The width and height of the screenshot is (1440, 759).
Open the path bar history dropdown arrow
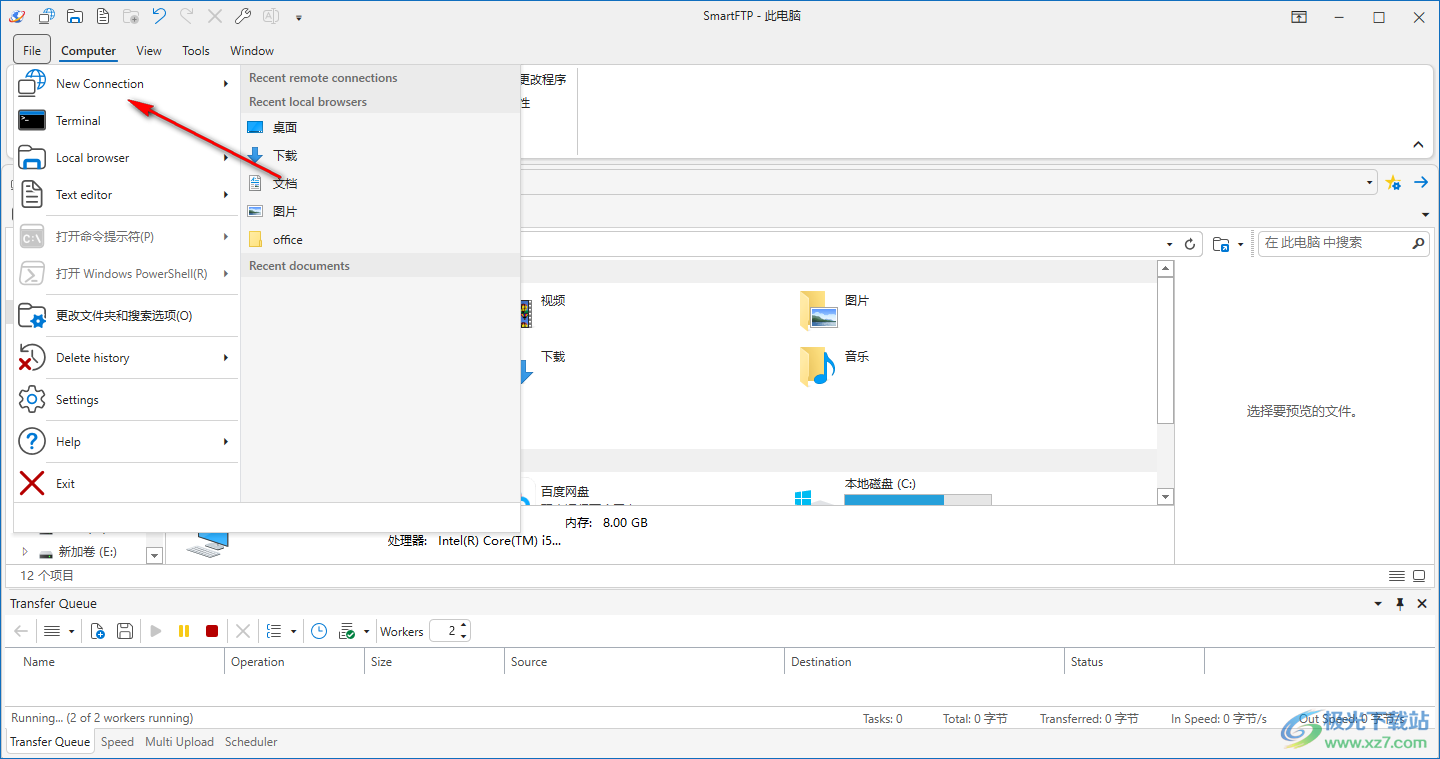pos(1169,243)
